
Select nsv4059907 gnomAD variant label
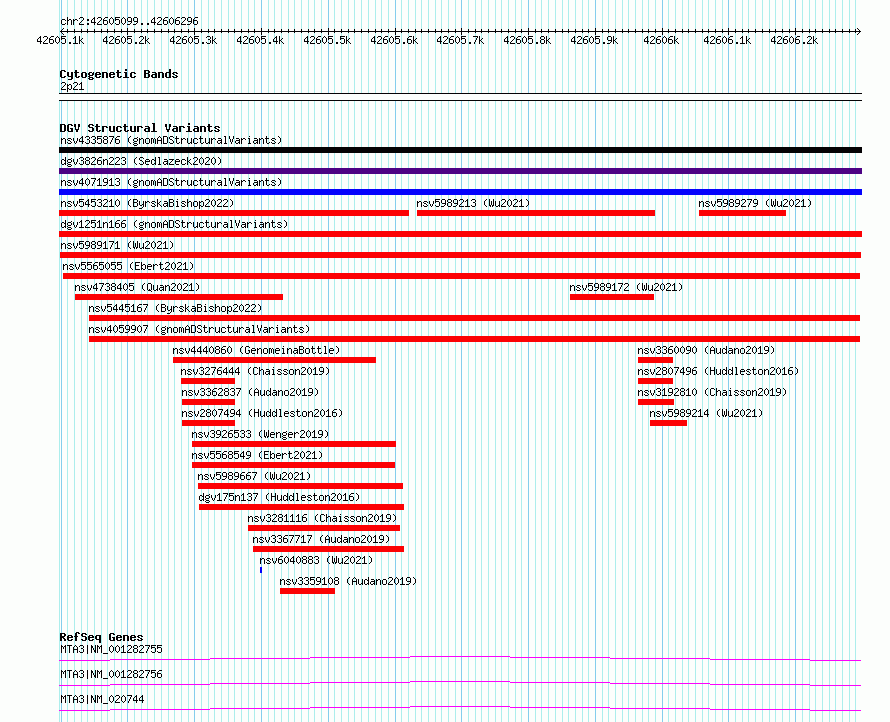pyautogui.click(x=199, y=329)
